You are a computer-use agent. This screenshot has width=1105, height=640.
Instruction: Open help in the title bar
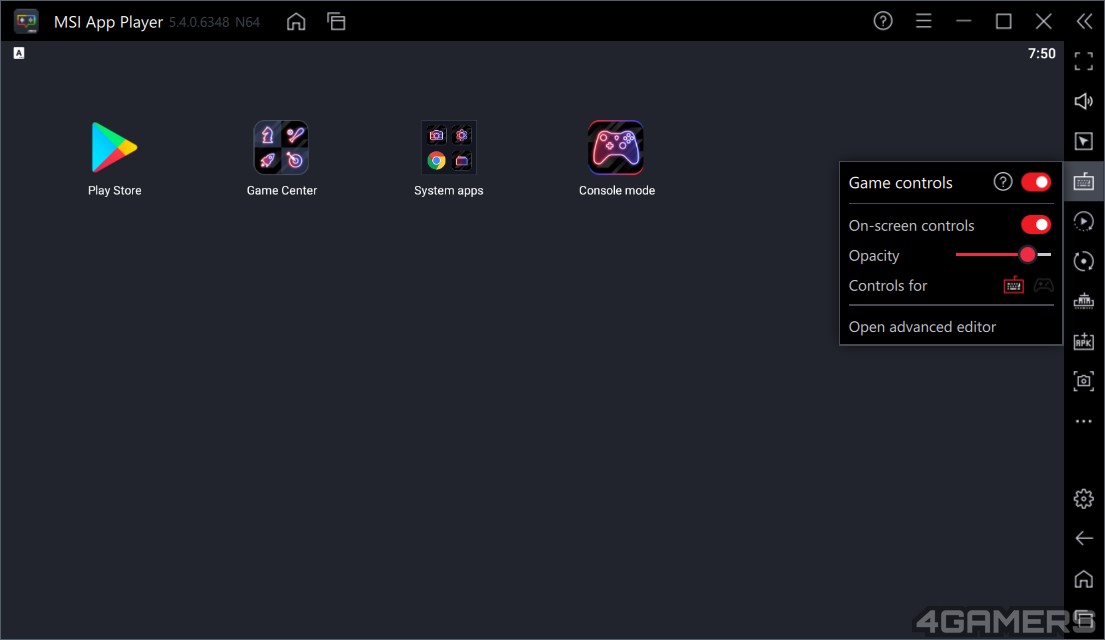tap(883, 21)
